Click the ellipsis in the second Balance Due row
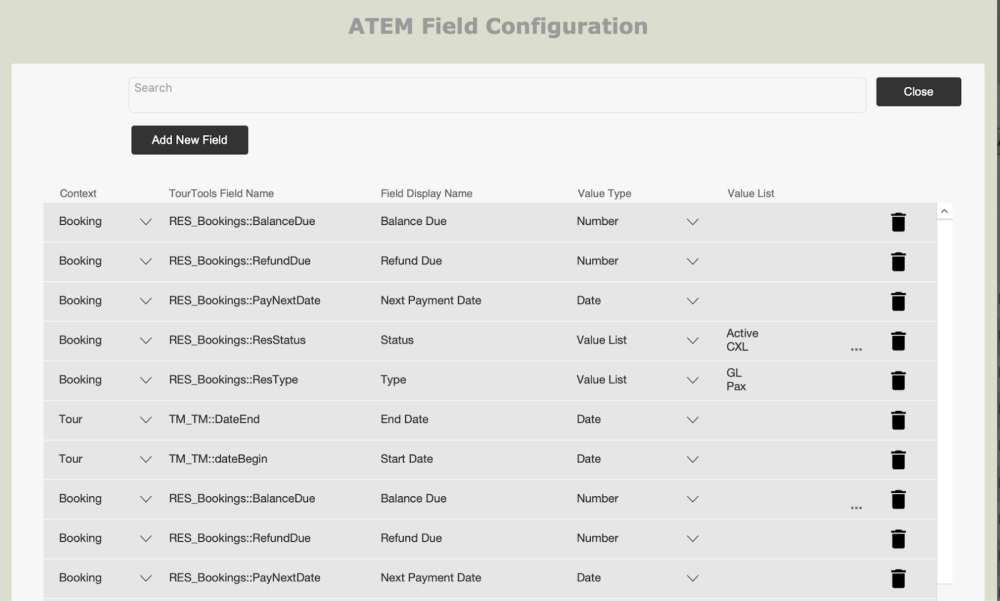Screen dimensions: 1000x601 coord(856,507)
